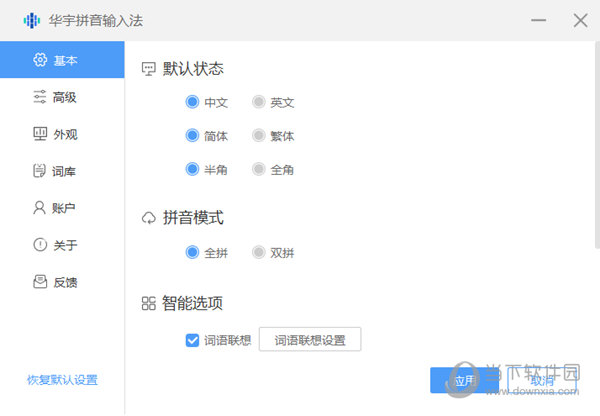The image size is (600, 416).
Task: Click the 取消 cancel button
Action: click(542, 380)
